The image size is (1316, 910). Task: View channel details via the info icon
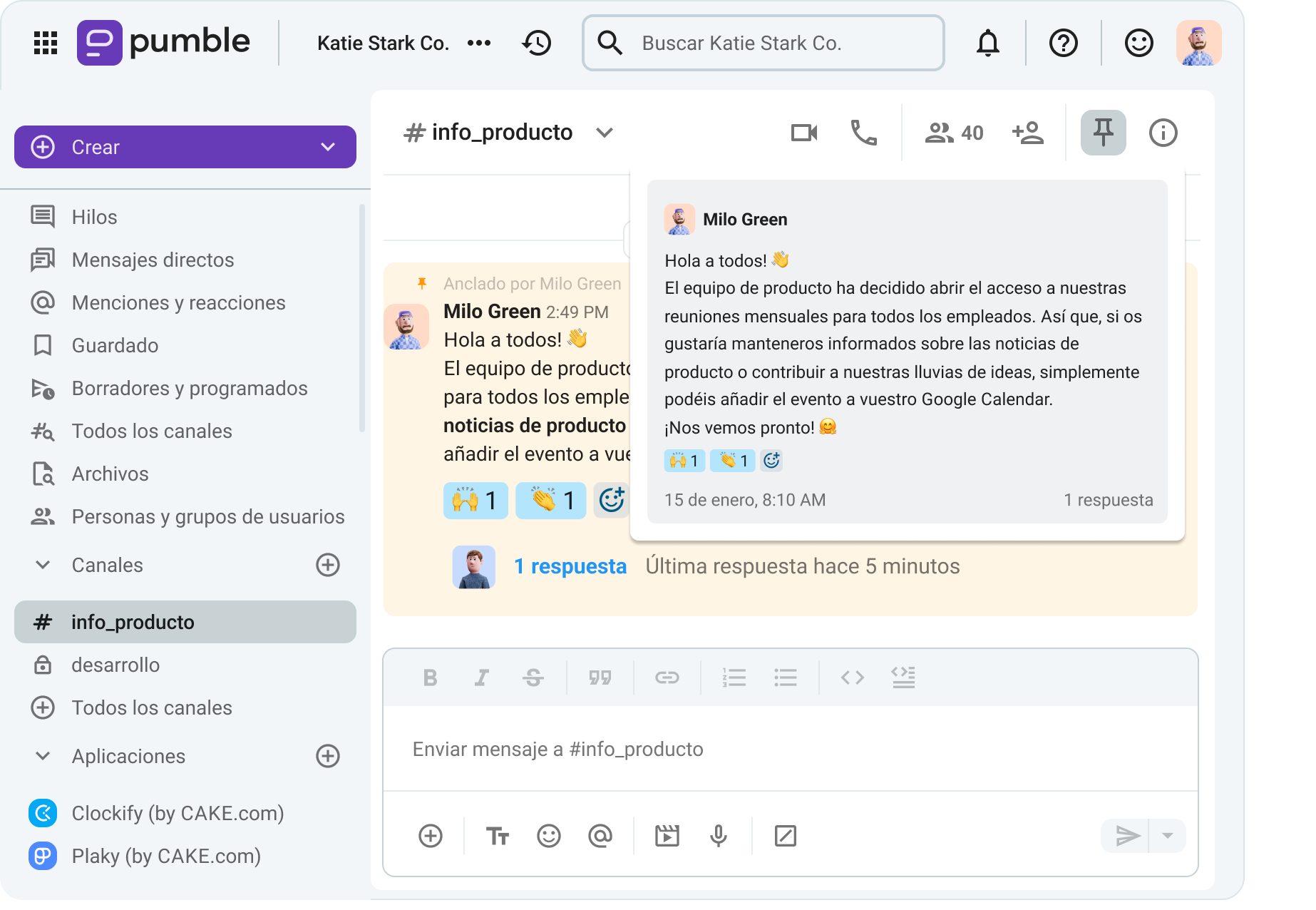[1163, 133]
